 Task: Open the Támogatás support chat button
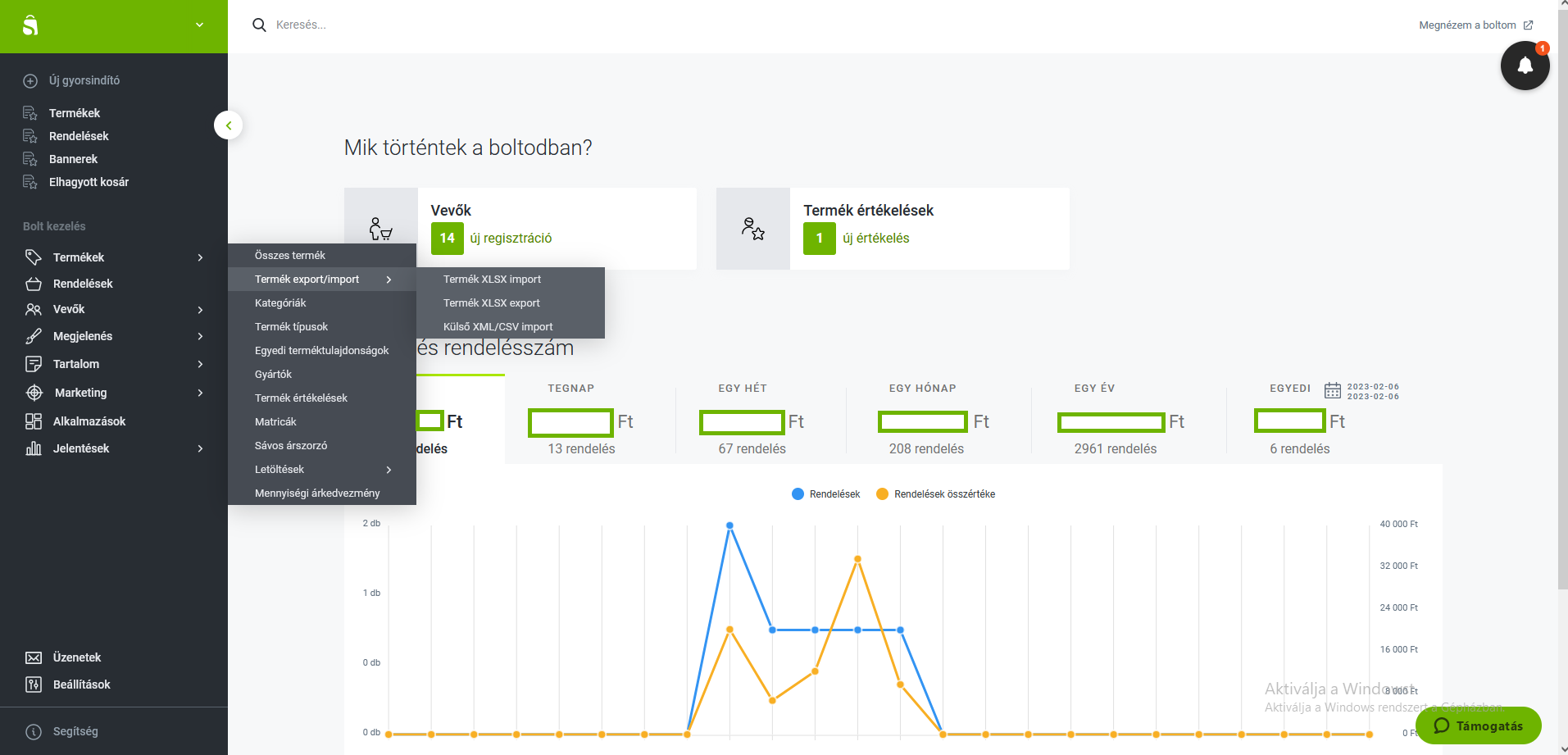1478,725
